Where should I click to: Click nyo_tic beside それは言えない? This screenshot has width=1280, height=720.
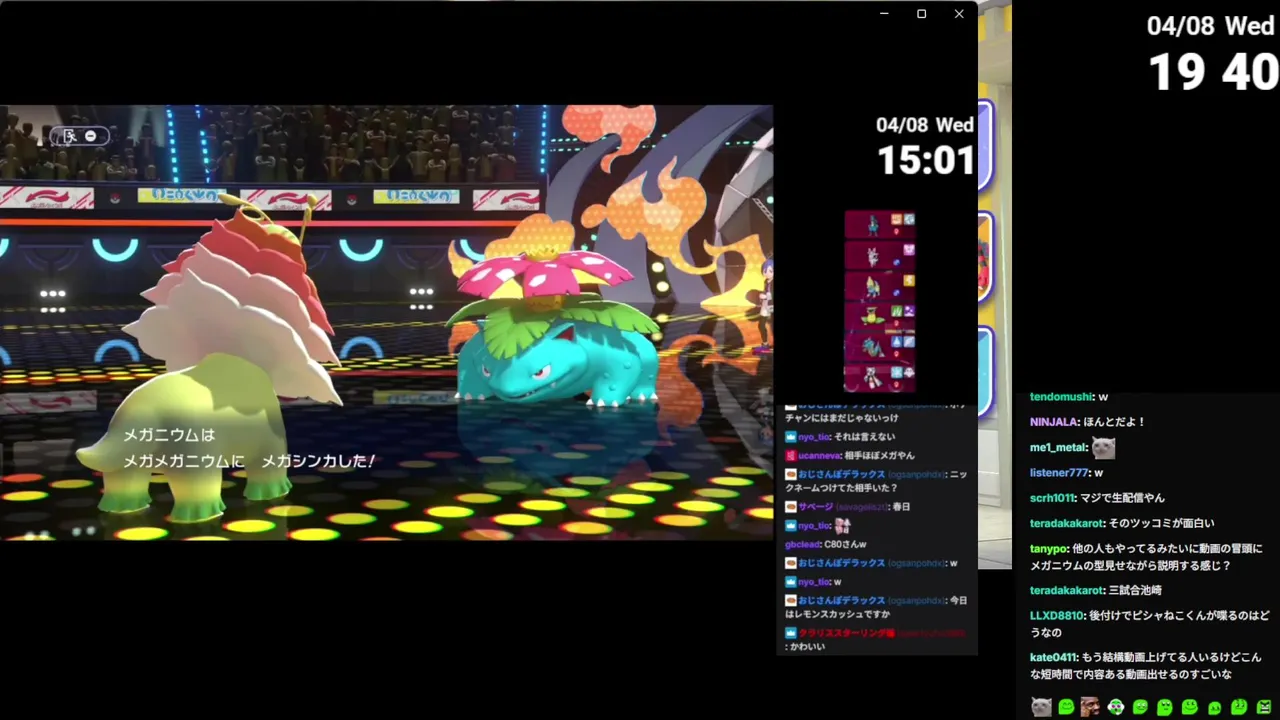[x=814, y=437]
